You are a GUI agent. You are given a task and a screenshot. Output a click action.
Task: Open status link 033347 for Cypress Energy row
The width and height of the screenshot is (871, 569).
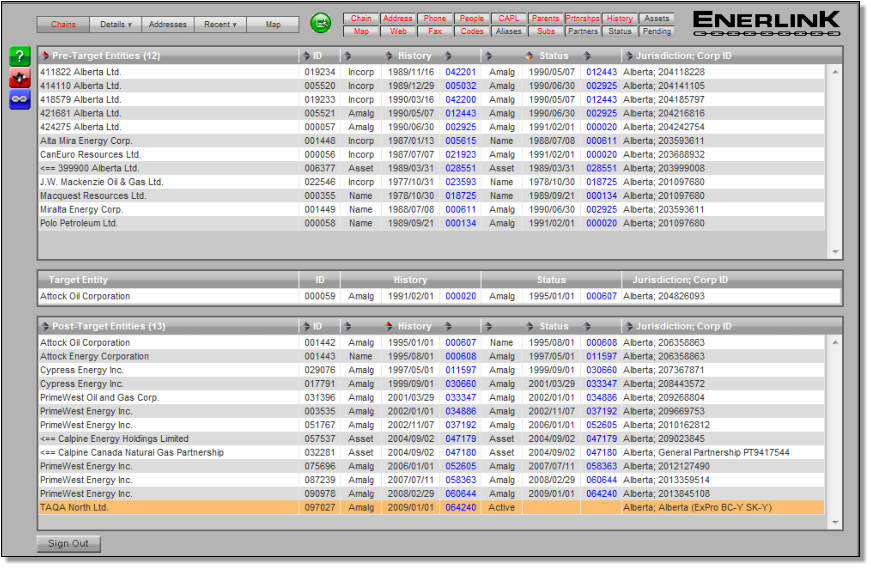(602, 384)
